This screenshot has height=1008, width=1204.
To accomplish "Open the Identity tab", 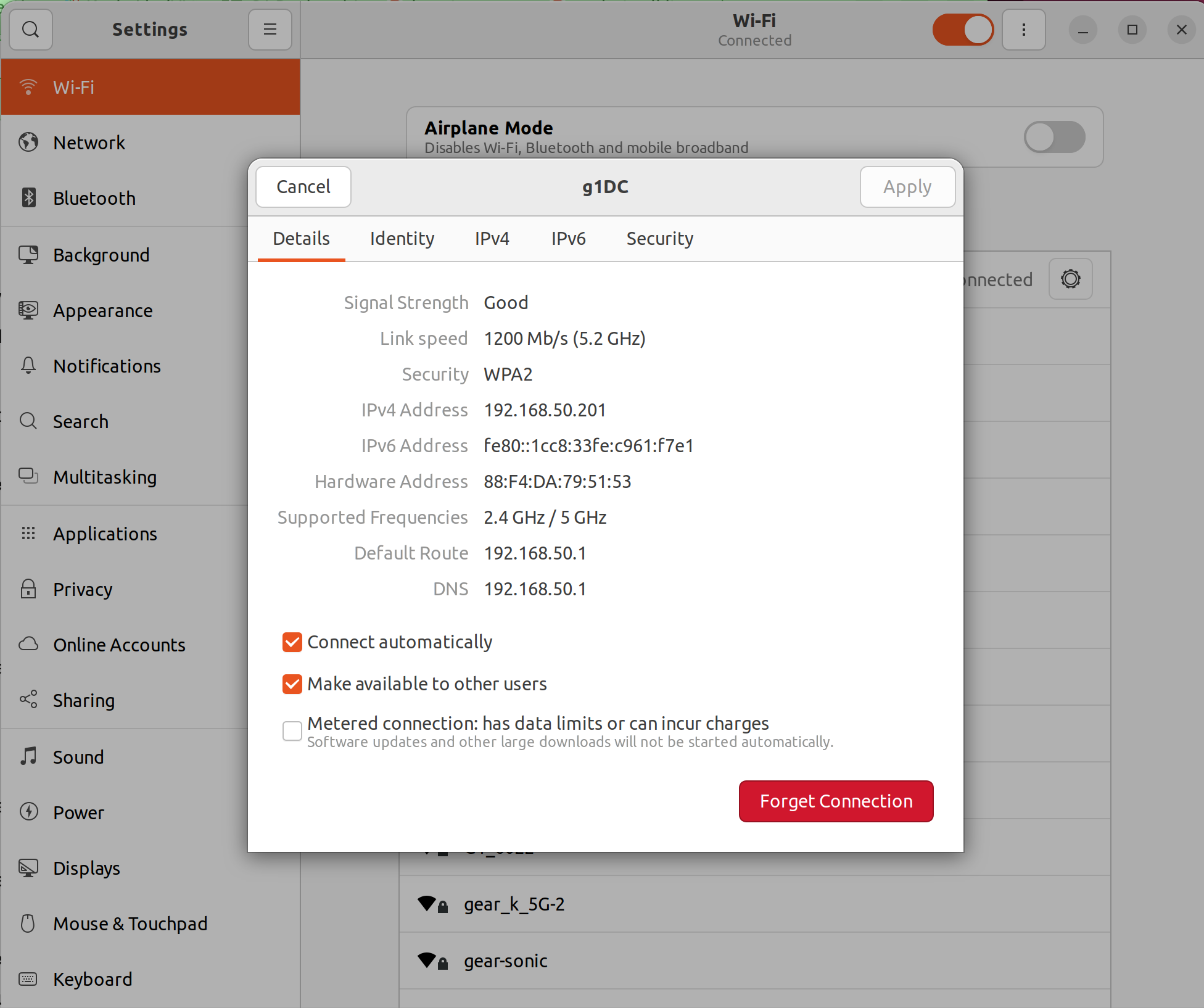I will pyautogui.click(x=402, y=239).
